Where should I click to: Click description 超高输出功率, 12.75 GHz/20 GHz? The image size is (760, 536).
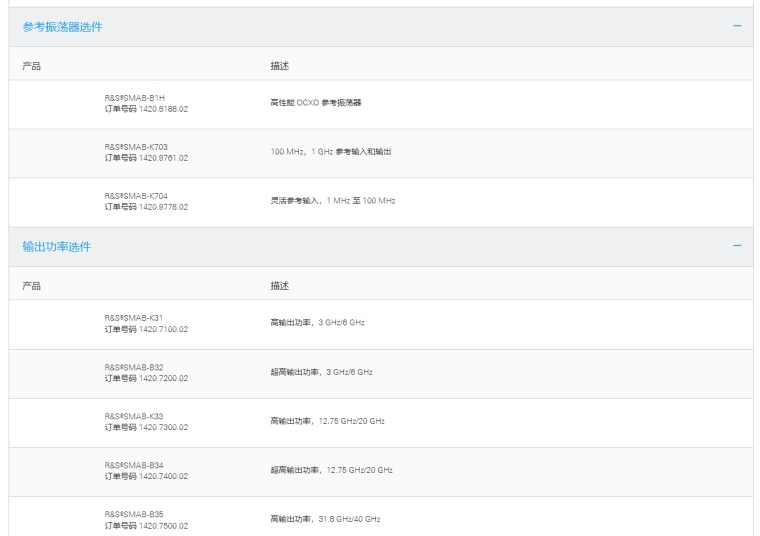[x=331, y=470]
